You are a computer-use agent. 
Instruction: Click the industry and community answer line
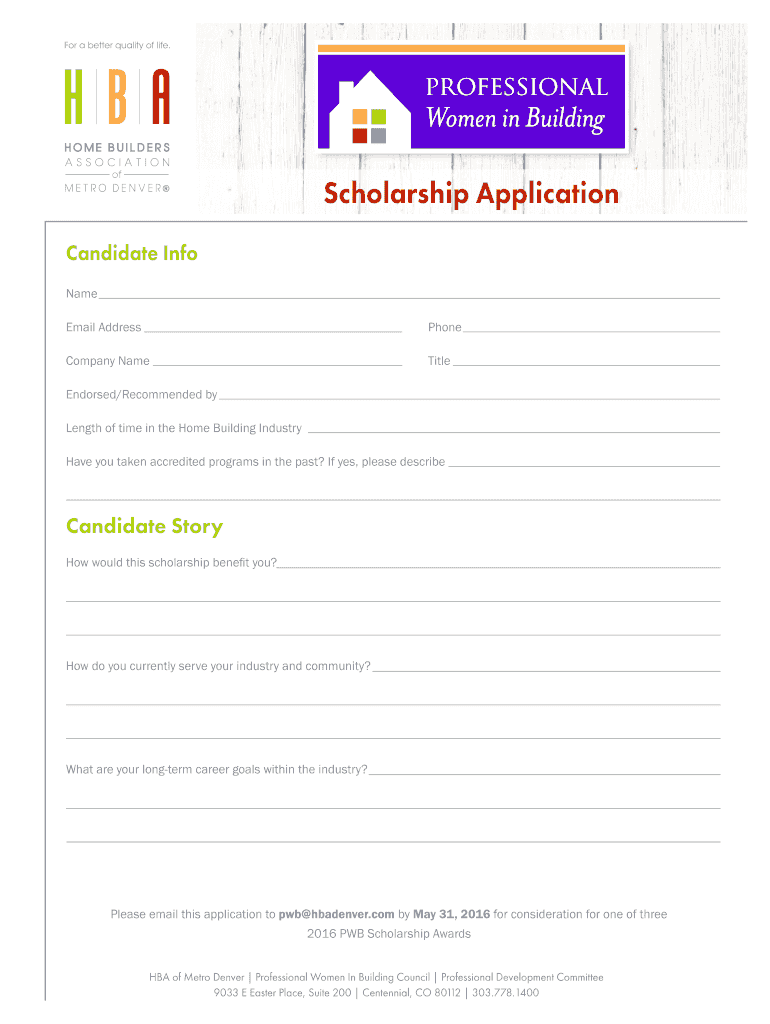point(546,666)
